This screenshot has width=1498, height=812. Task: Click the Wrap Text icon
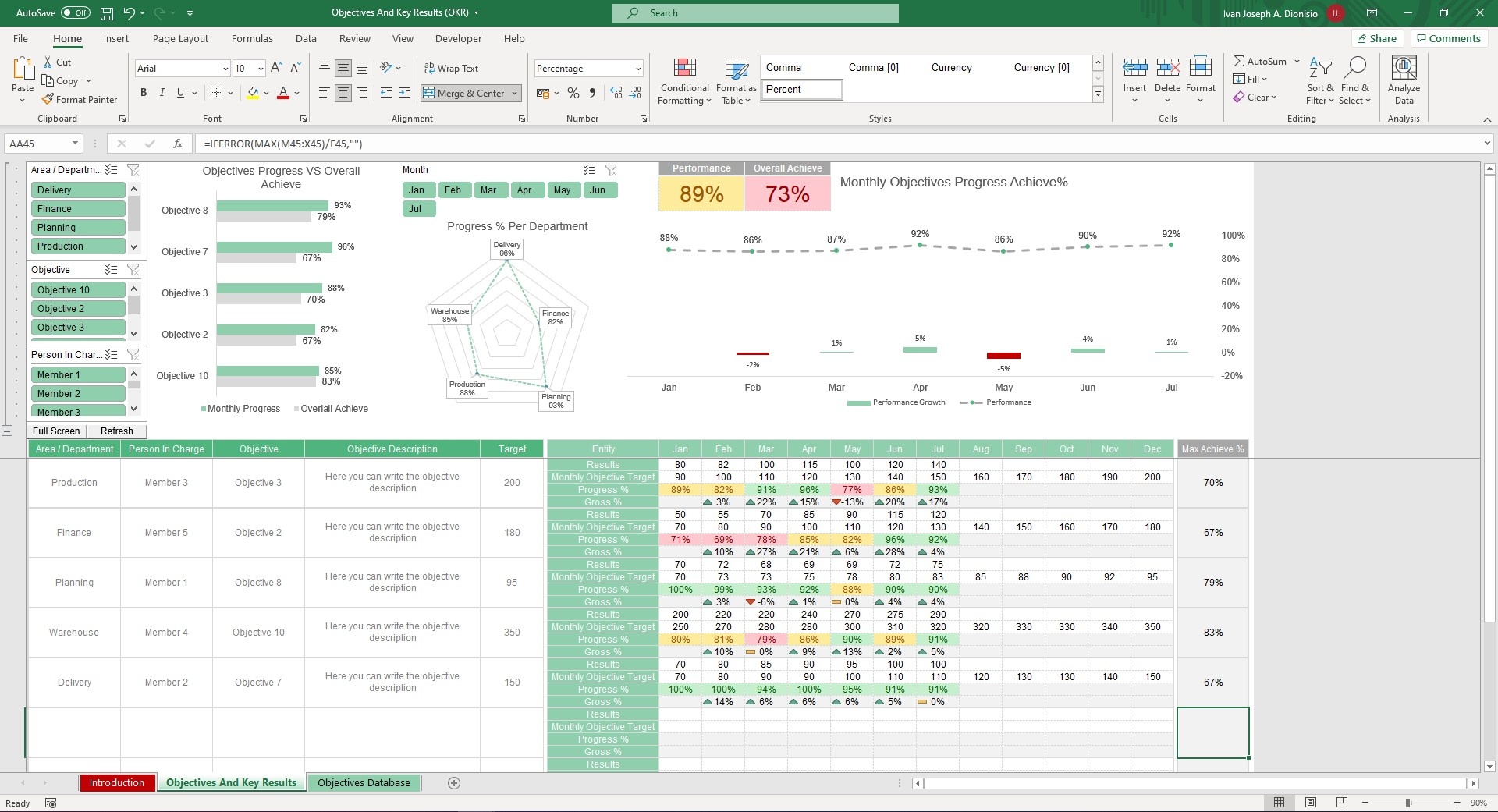click(453, 68)
